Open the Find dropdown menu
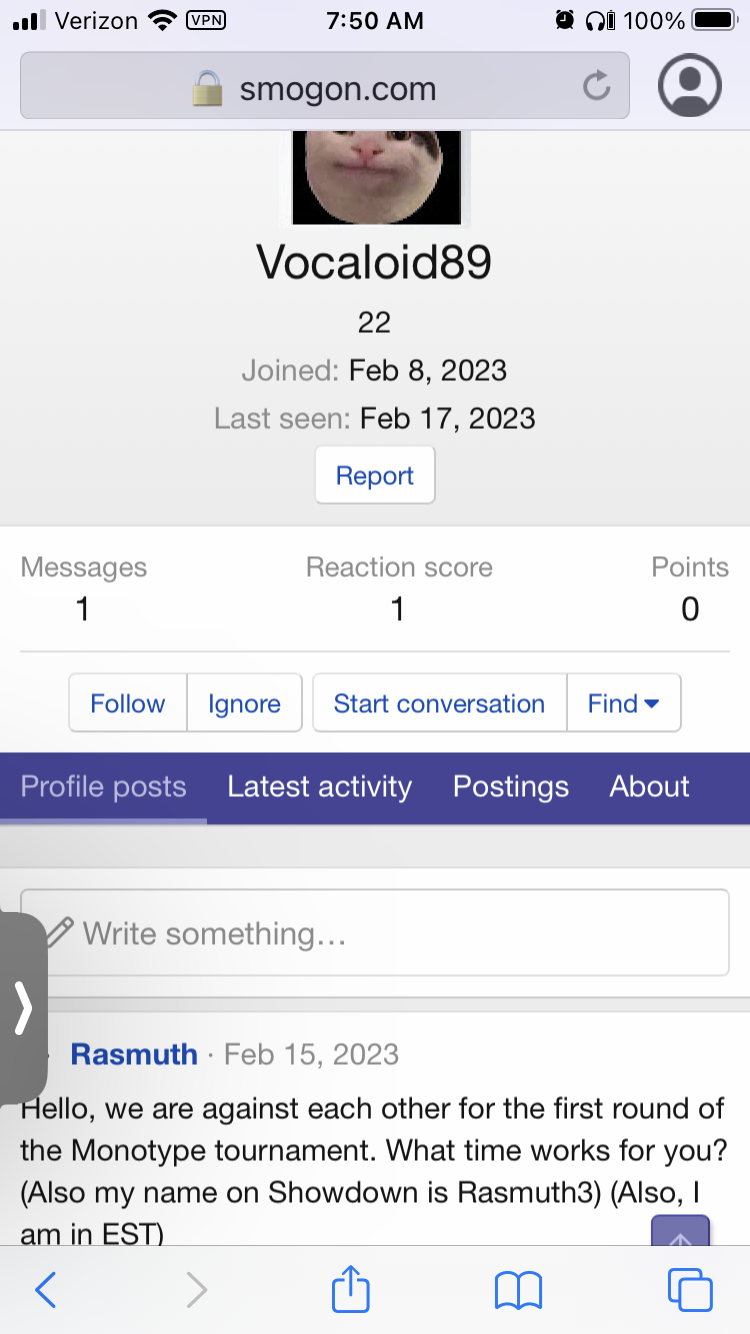 coord(623,704)
